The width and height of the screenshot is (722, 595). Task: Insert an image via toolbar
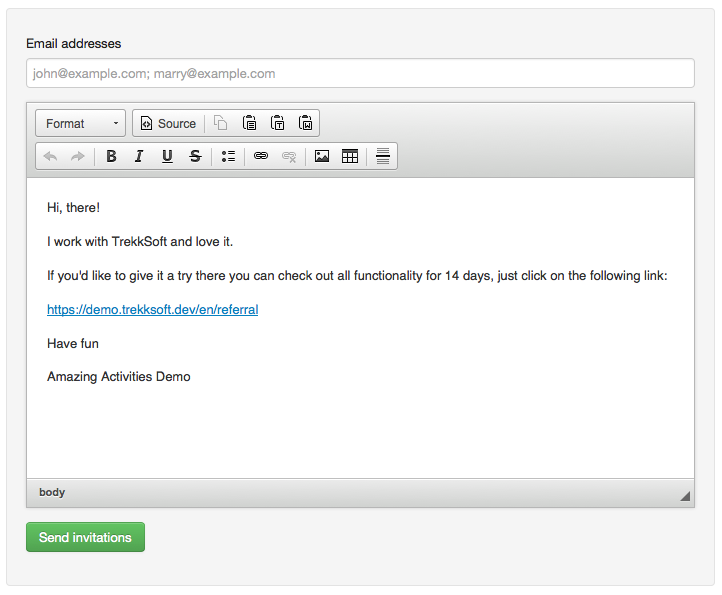coord(322,156)
